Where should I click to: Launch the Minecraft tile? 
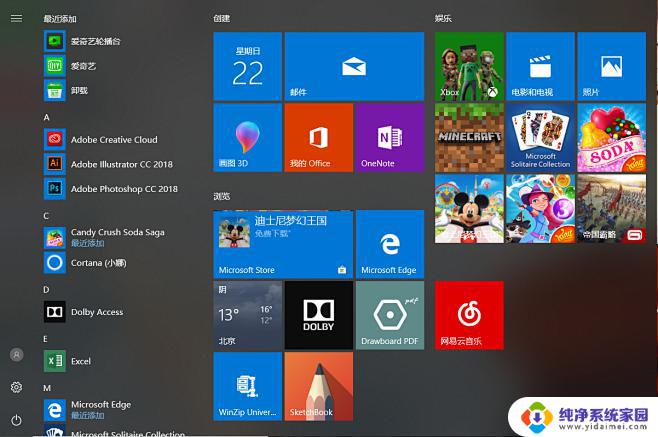[469, 138]
